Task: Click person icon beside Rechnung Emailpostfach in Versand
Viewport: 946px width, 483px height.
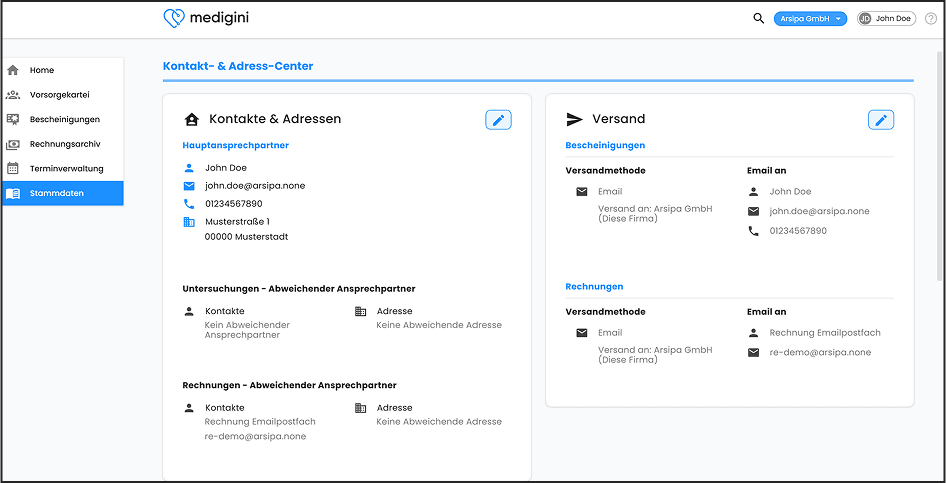Action: (754, 333)
